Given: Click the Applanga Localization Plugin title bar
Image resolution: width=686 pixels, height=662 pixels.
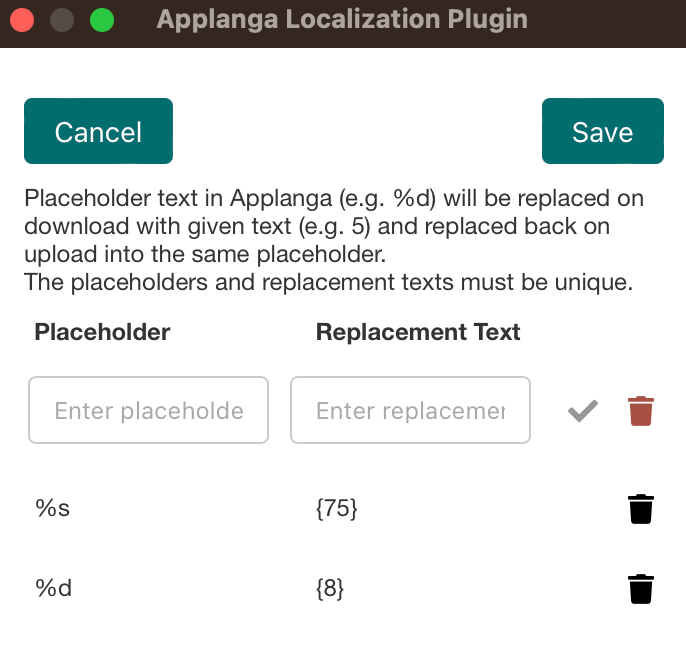Looking at the screenshot, I should pos(342,19).
